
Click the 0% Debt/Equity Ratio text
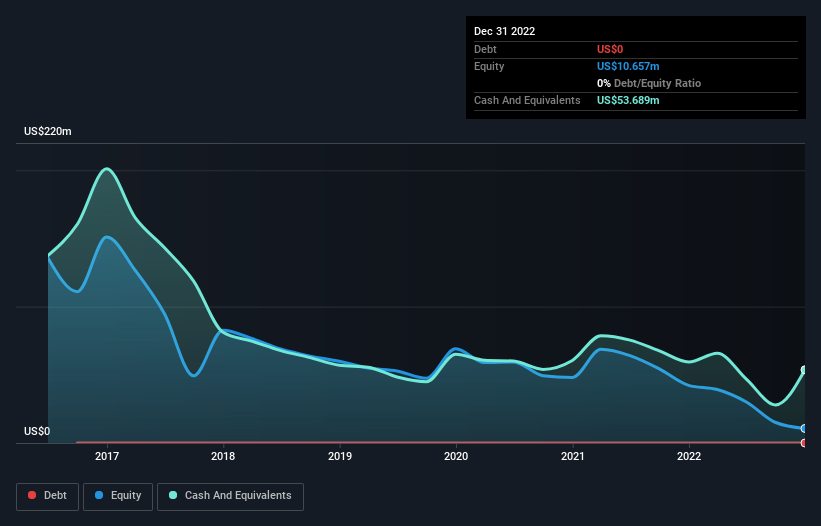tap(649, 83)
